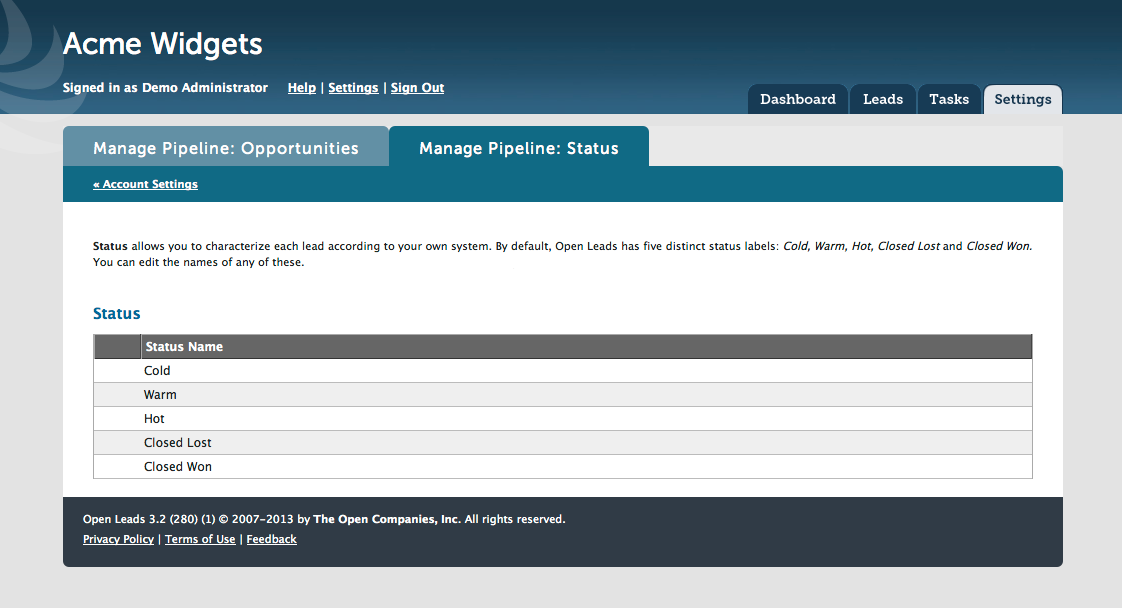Click the Help link in header
Viewport: 1122px width, 608px height.
(301, 87)
